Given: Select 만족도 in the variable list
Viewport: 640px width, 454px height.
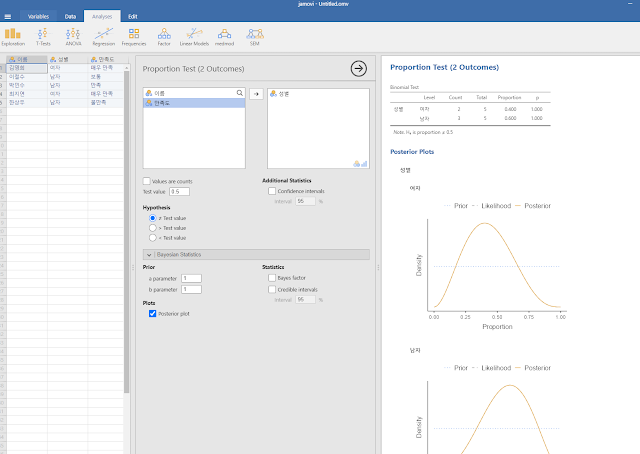Looking at the screenshot, I should coord(194,103).
